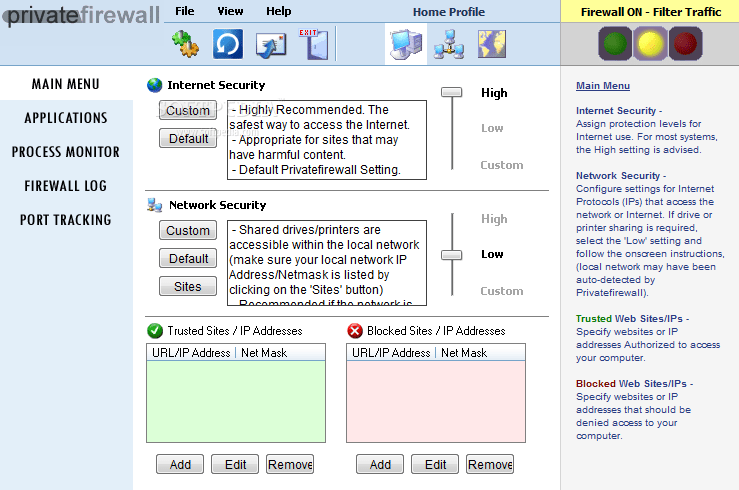Image resolution: width=739 pixels, height=490 pixels.
Task: Open the File menu
Action: pyautogui.click(x=184, y=11)
